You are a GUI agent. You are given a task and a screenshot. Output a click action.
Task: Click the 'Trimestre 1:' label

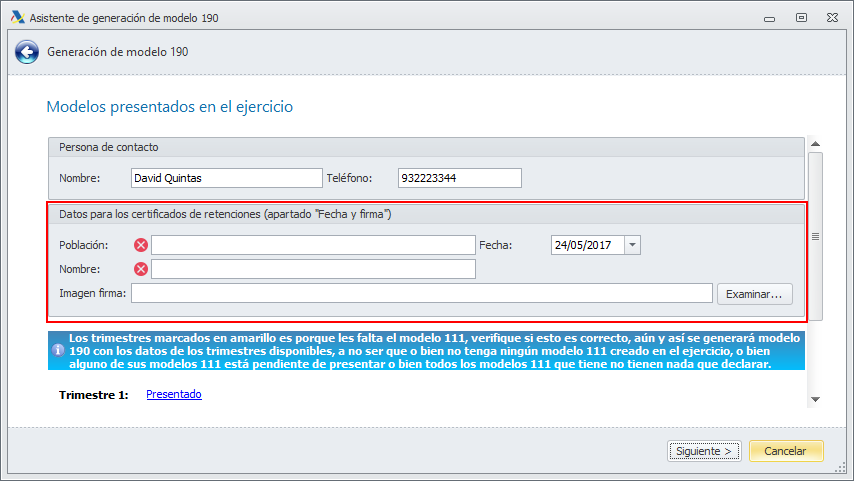pos(94,395)
